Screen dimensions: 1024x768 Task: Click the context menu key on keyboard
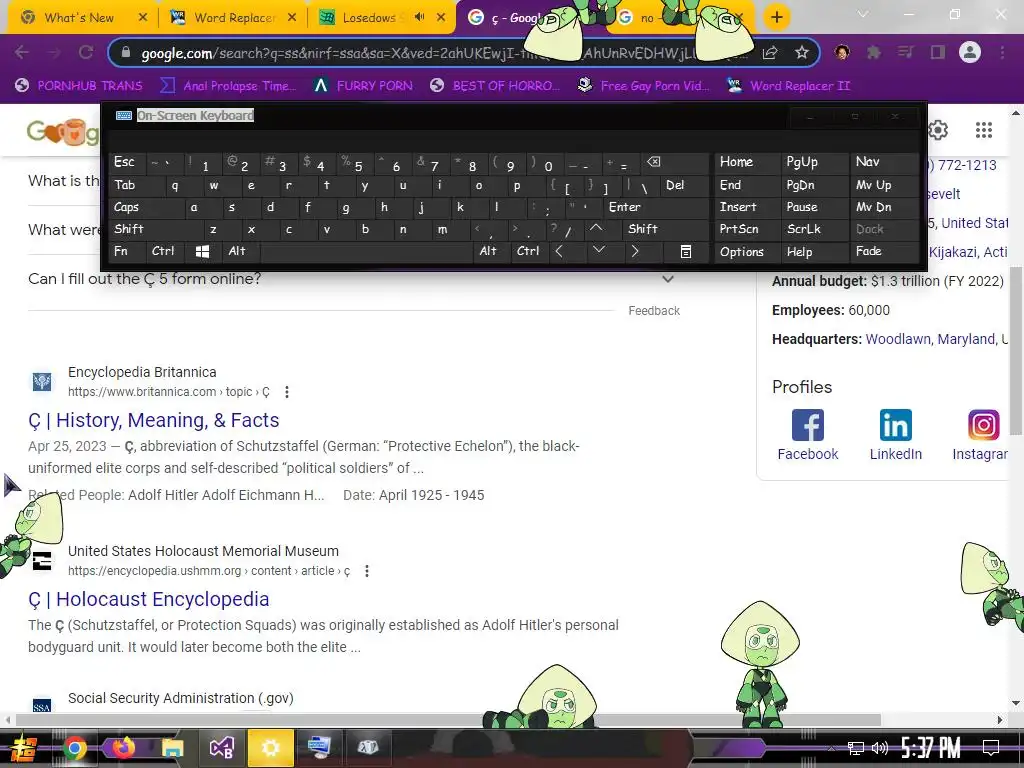[x=686, y=251]
